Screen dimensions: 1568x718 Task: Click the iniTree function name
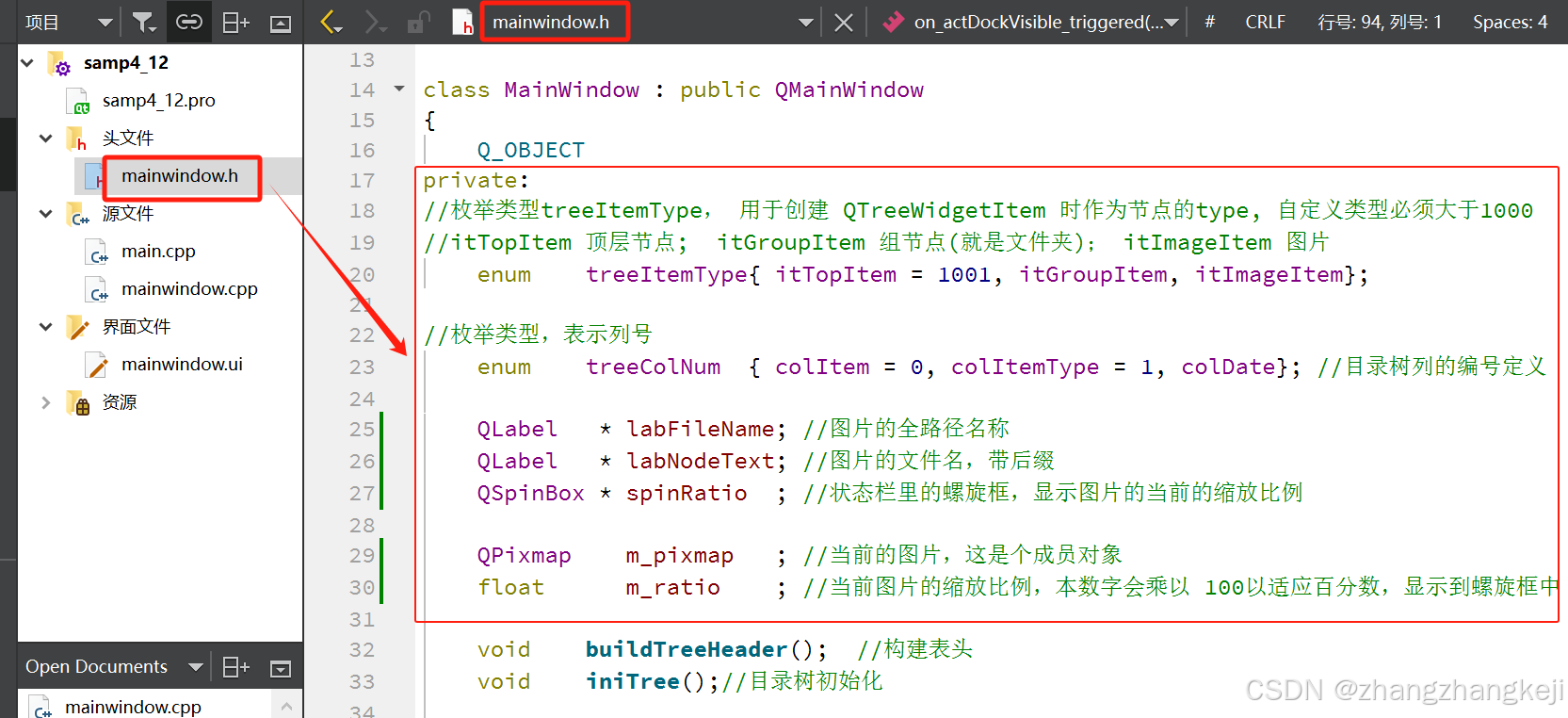[x=633, y=681]
